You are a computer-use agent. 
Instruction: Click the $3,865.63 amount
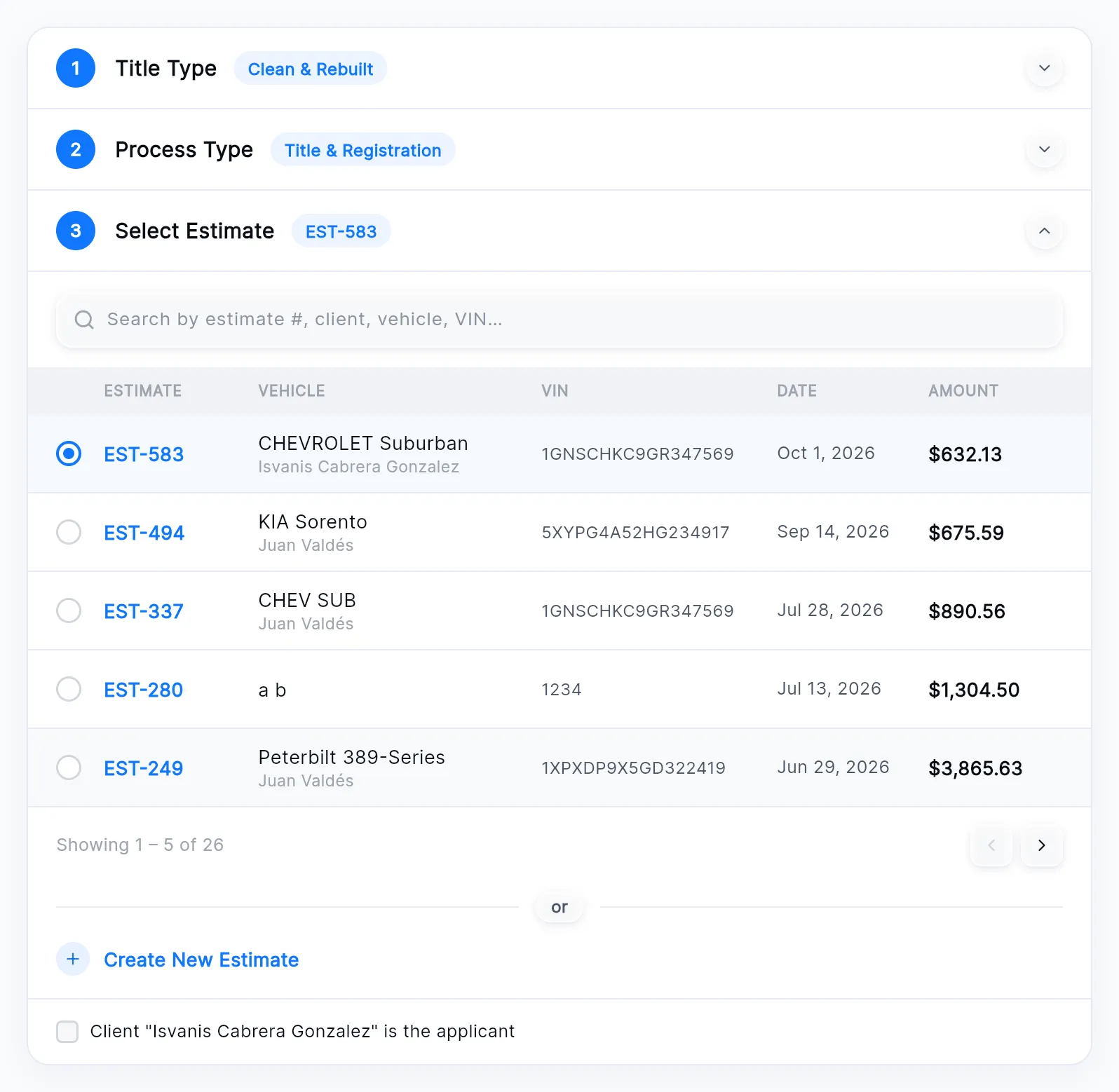[975, 768]
